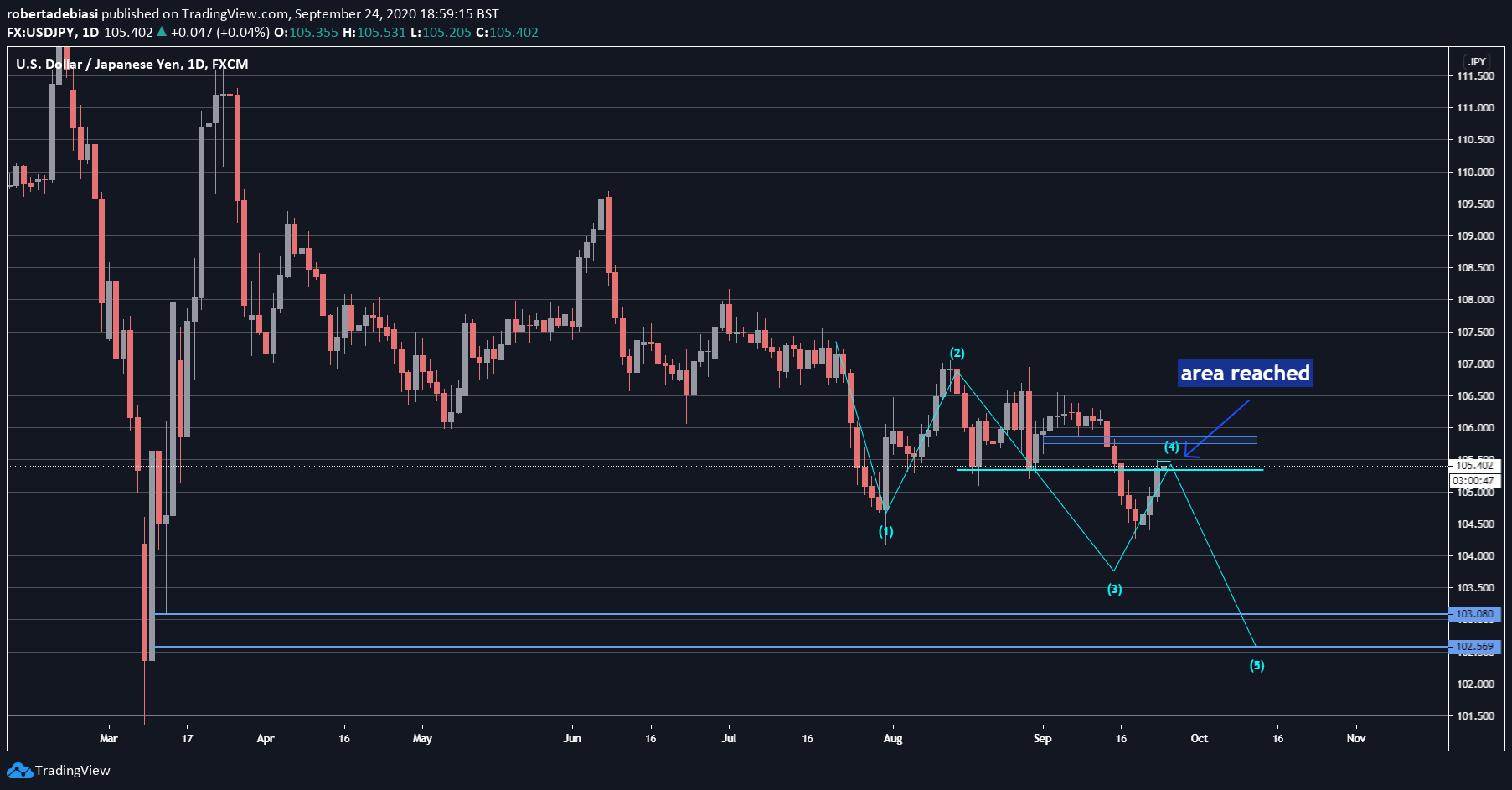Click the 'Mar' date axis label
Viewport: 1512px width, 790px height.
109,738
